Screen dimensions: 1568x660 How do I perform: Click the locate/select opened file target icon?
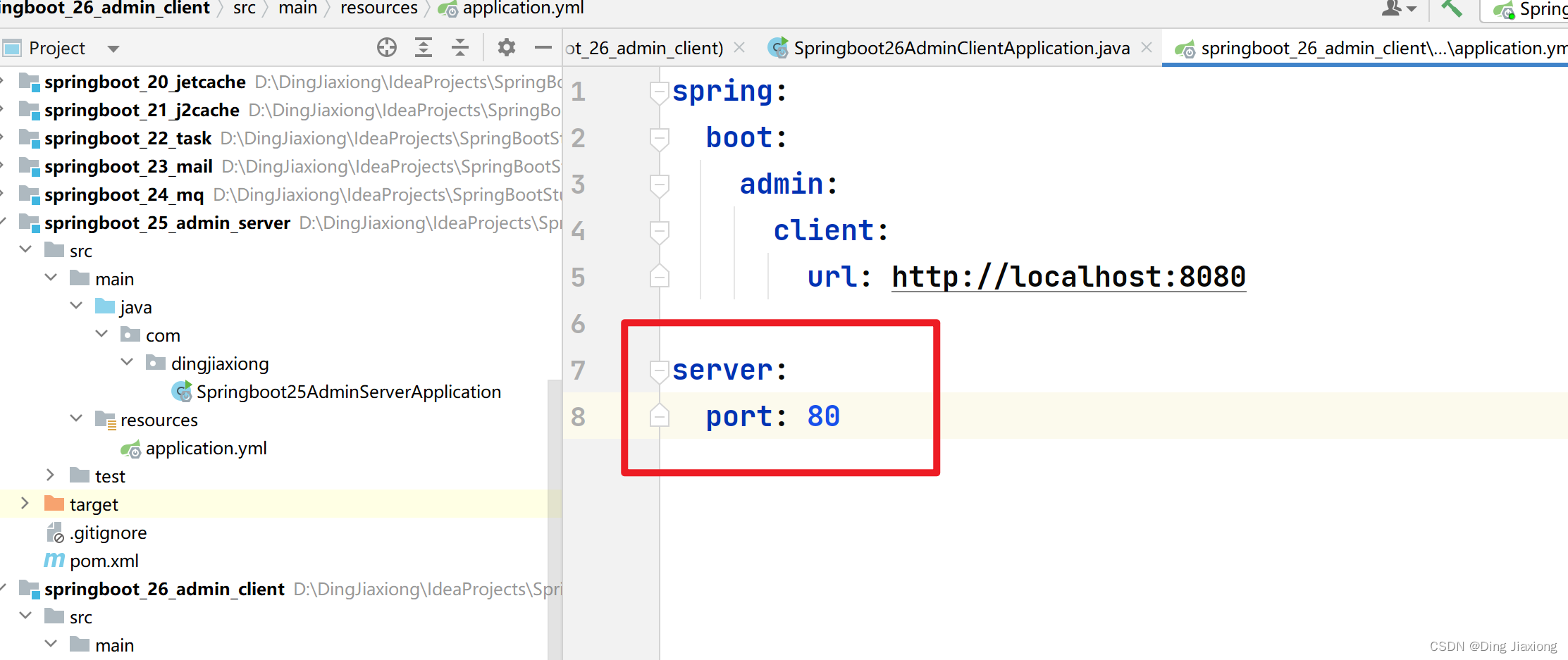pyautogui.click(x=386, y=48)
